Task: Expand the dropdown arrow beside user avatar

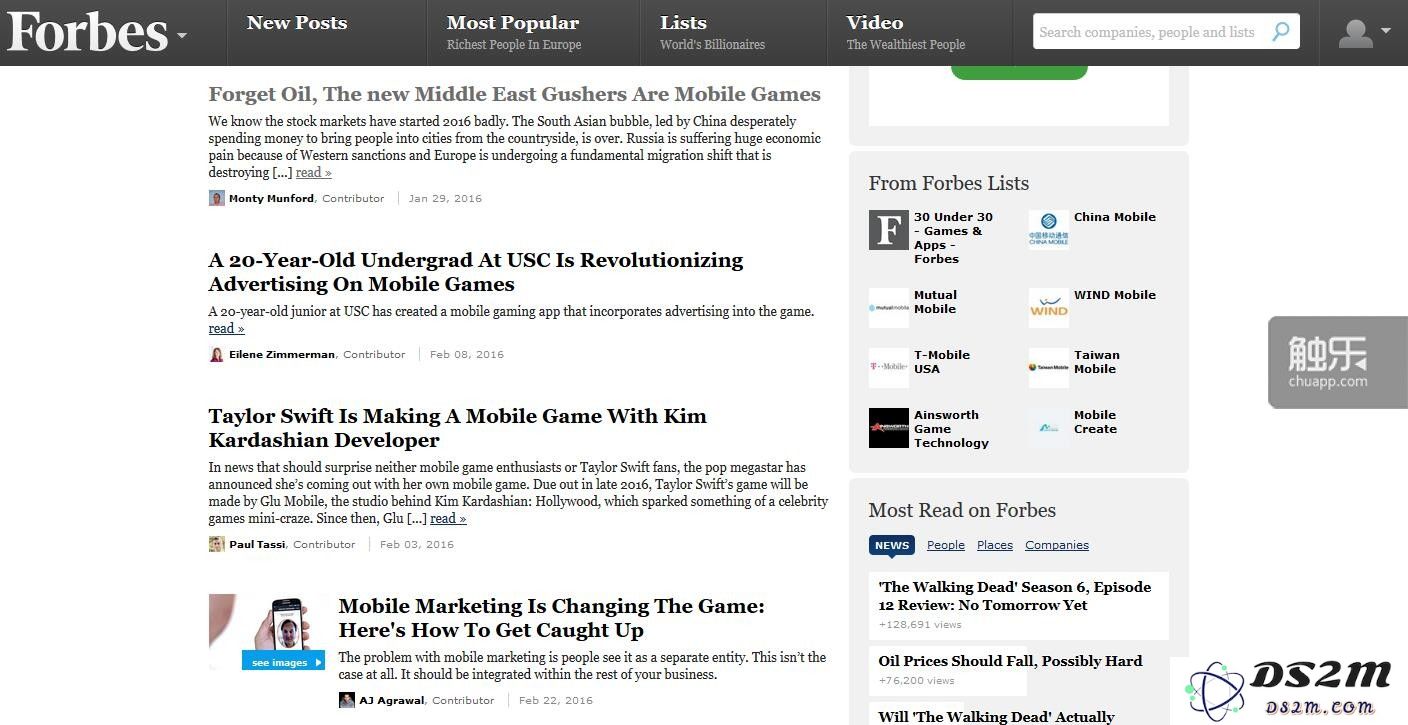Action: coord(1385,31)
